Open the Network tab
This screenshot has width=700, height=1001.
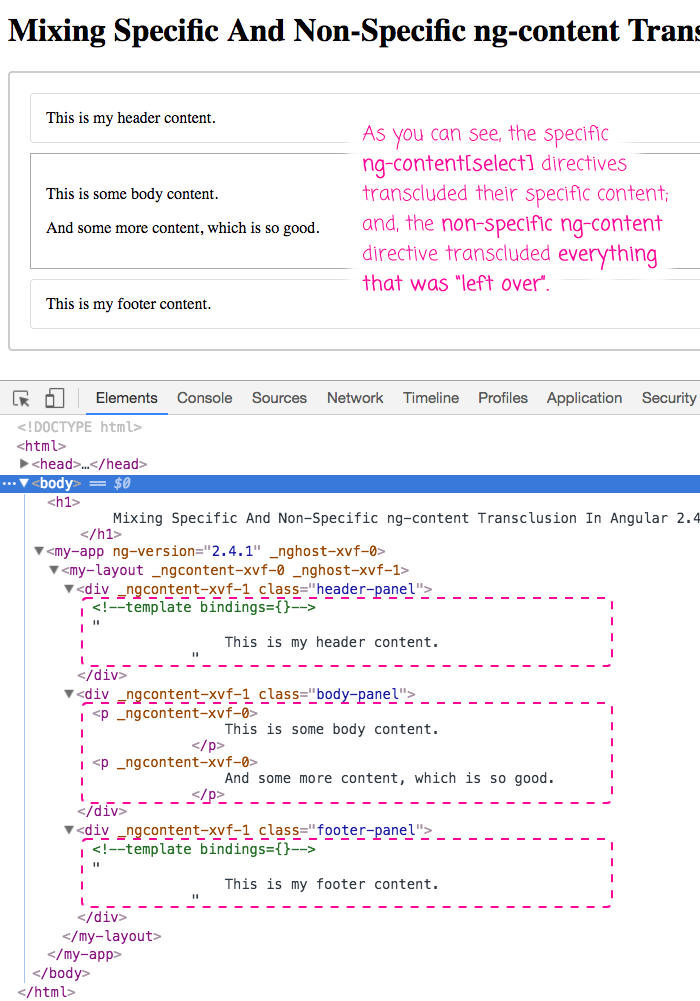pyautogui.click(x=355, y=398)
